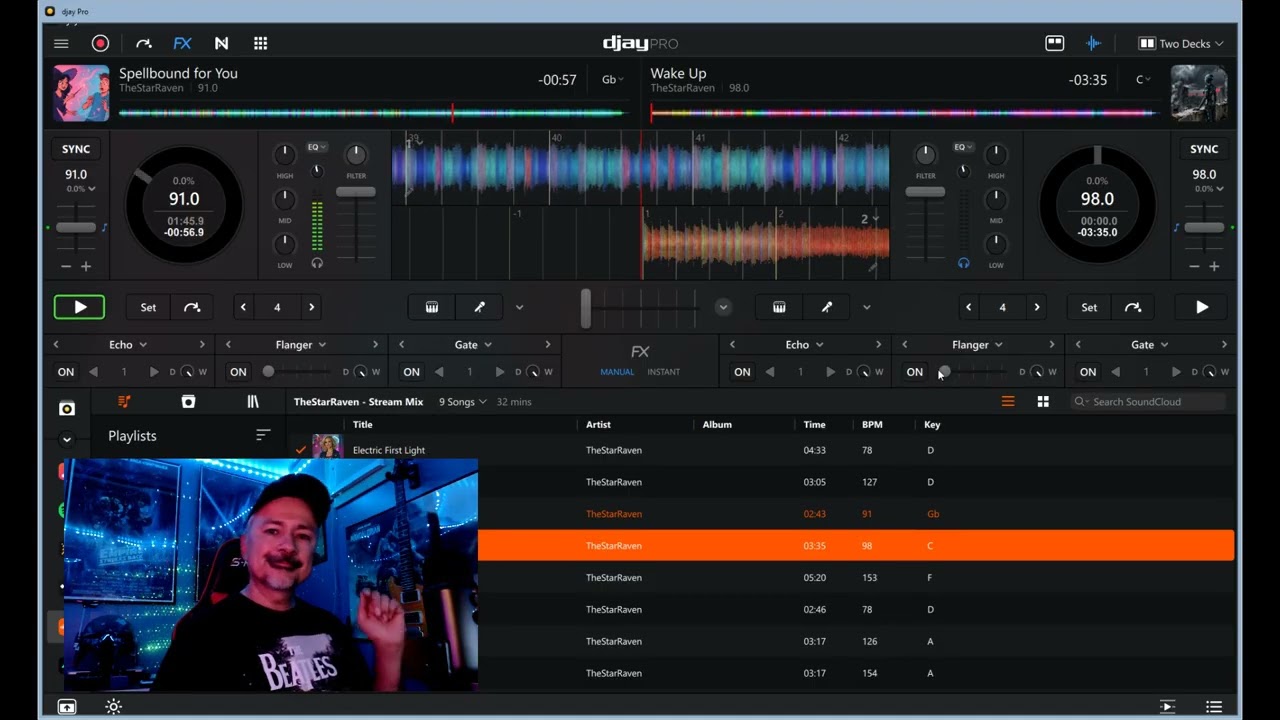The width and height of the screenshot is (1280, 720).
Task: Sort library by Artist column
Action: tap(598, 425)
